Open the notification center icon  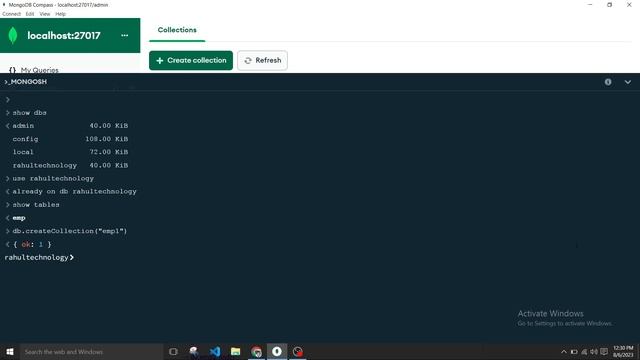pos(604,352)
